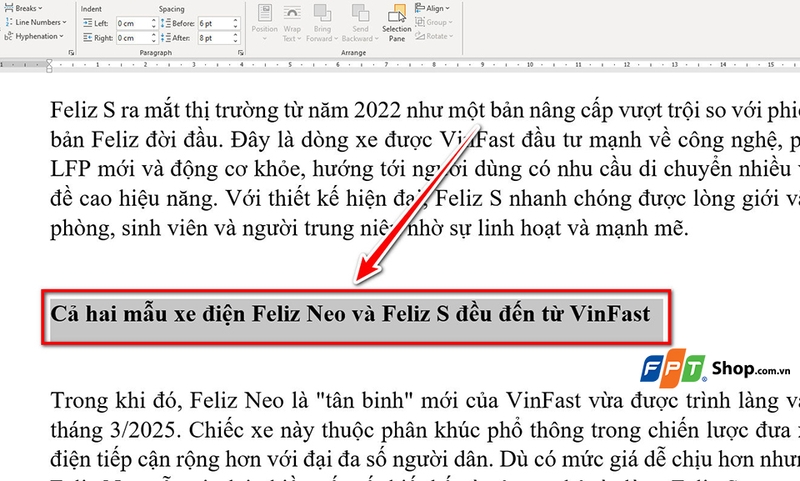The height and width of the screenshot is (481, 800).
Task: Open the Breaks dropdown
Action: click(x=23, y=8)
